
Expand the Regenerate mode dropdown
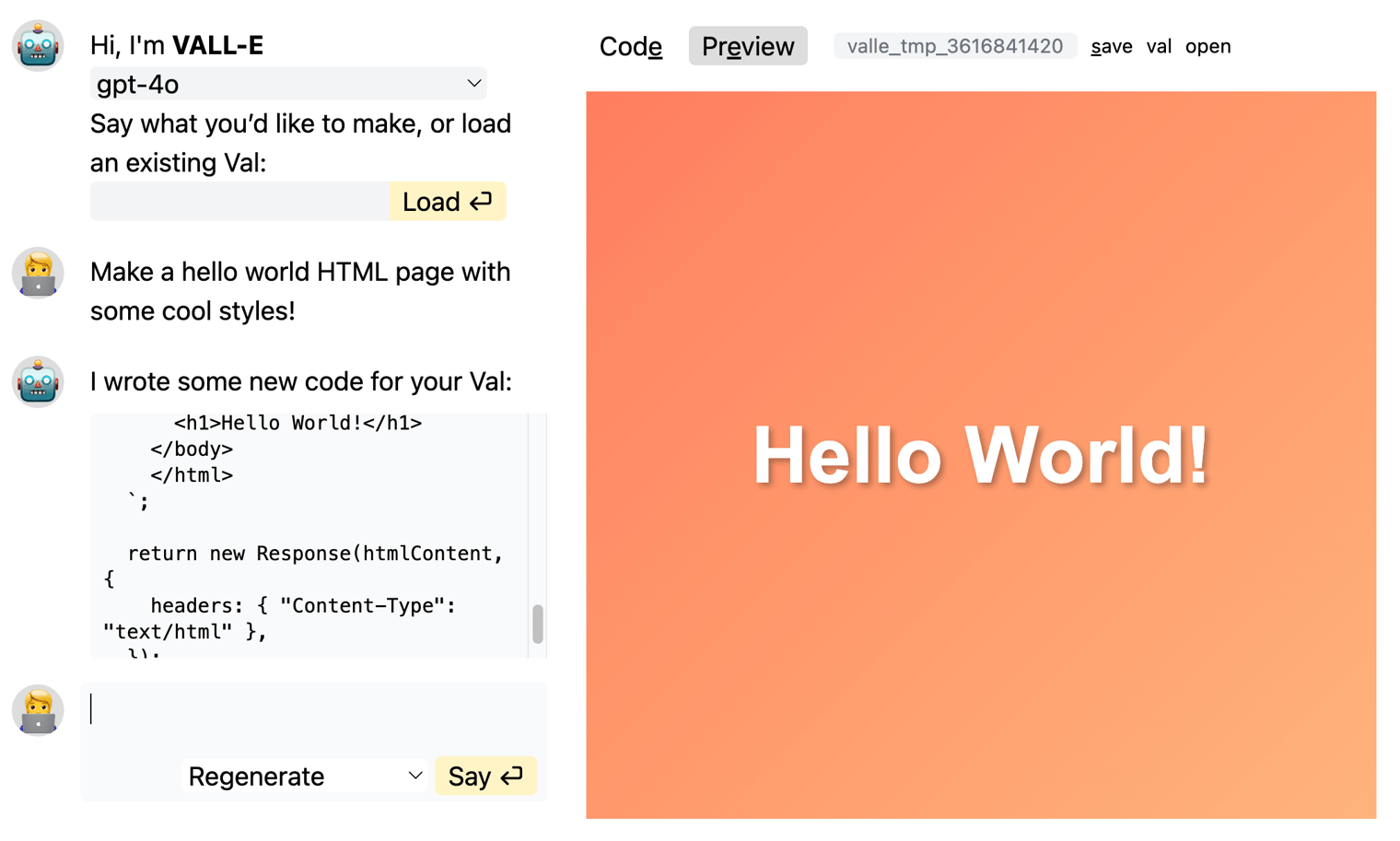click(x=305, y=777)
